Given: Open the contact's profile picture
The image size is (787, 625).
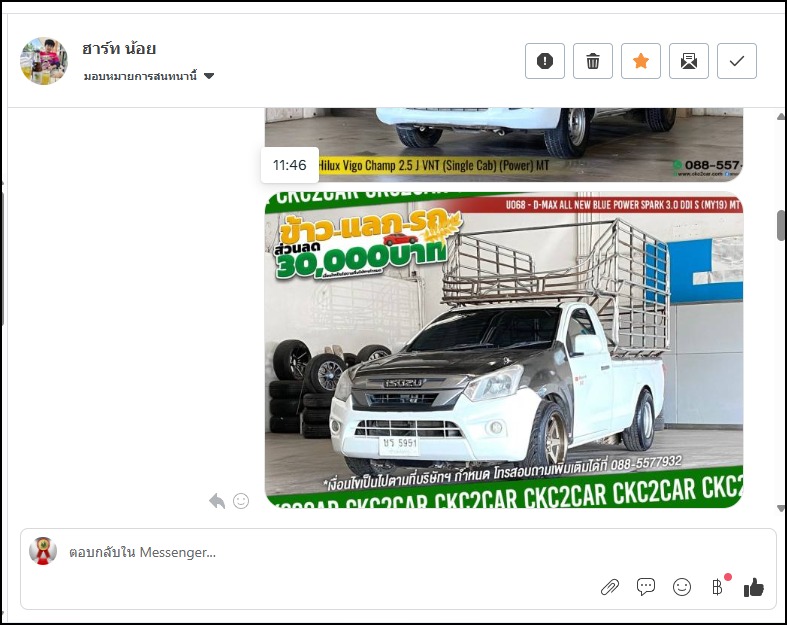Looking at the screenshot, I should [44, 61].
